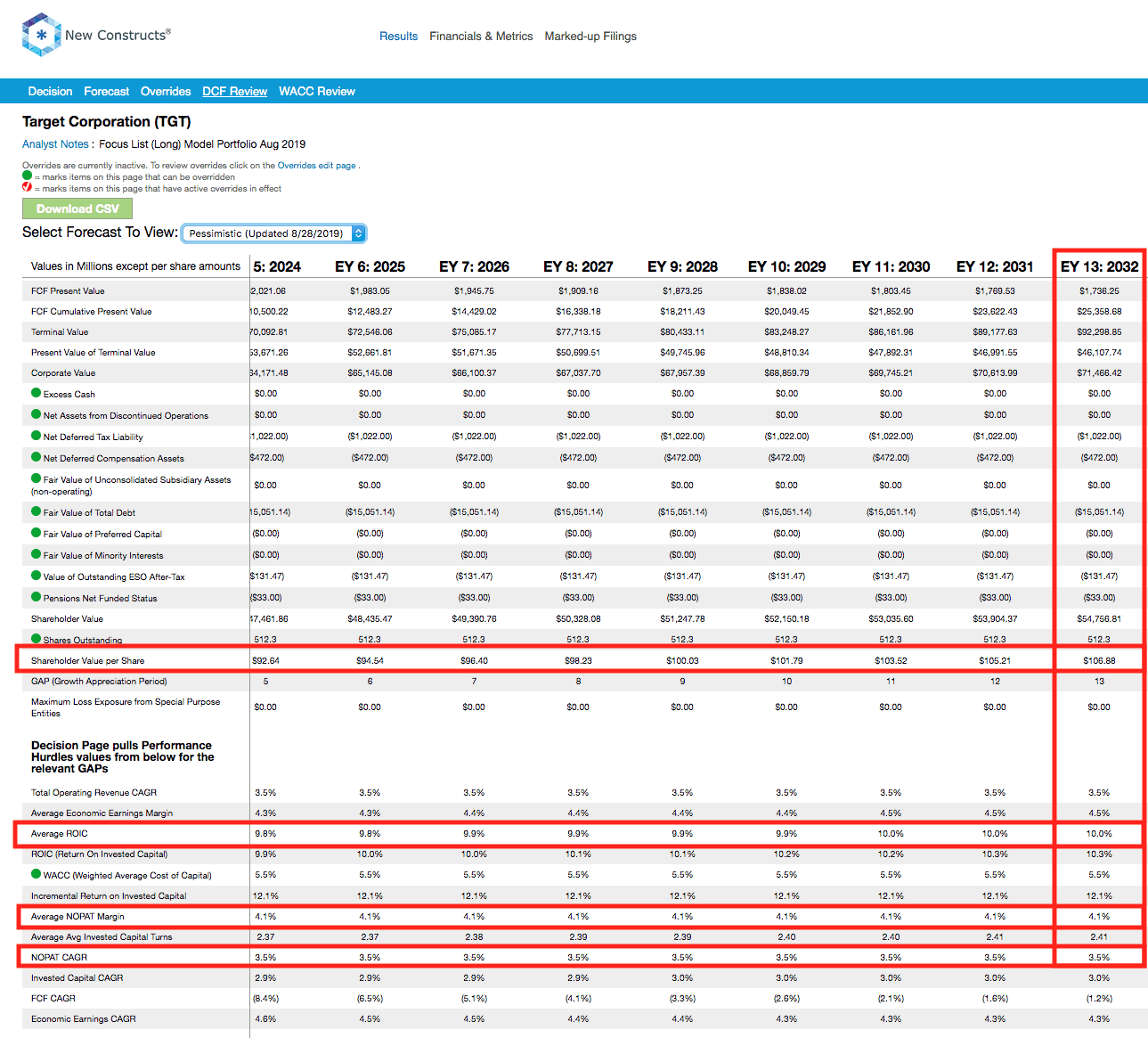
Task: Click the $100.03 per-share value for 2028
Action: click(x=682, y=661)
